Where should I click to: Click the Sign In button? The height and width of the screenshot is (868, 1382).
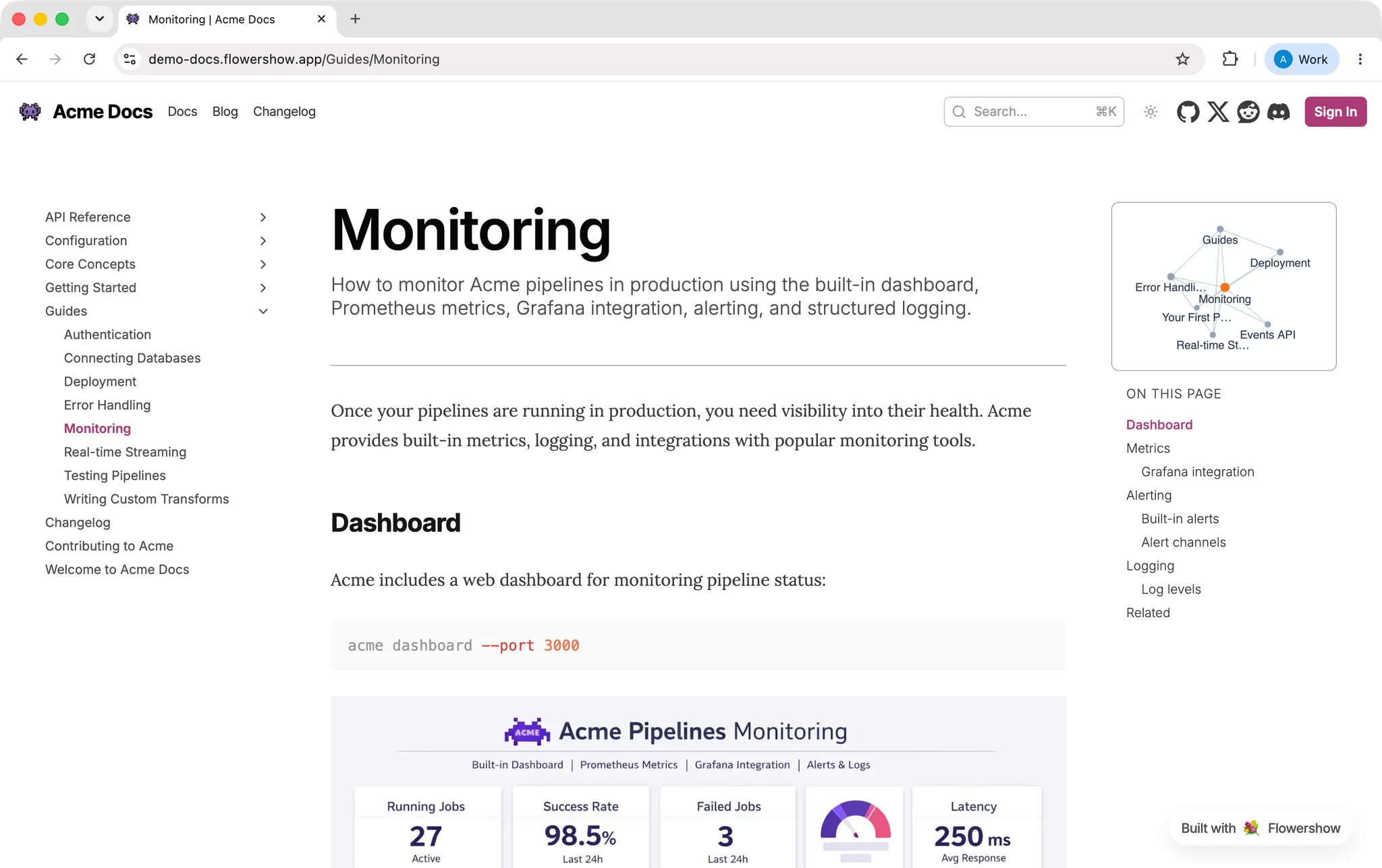(1335, 112)
